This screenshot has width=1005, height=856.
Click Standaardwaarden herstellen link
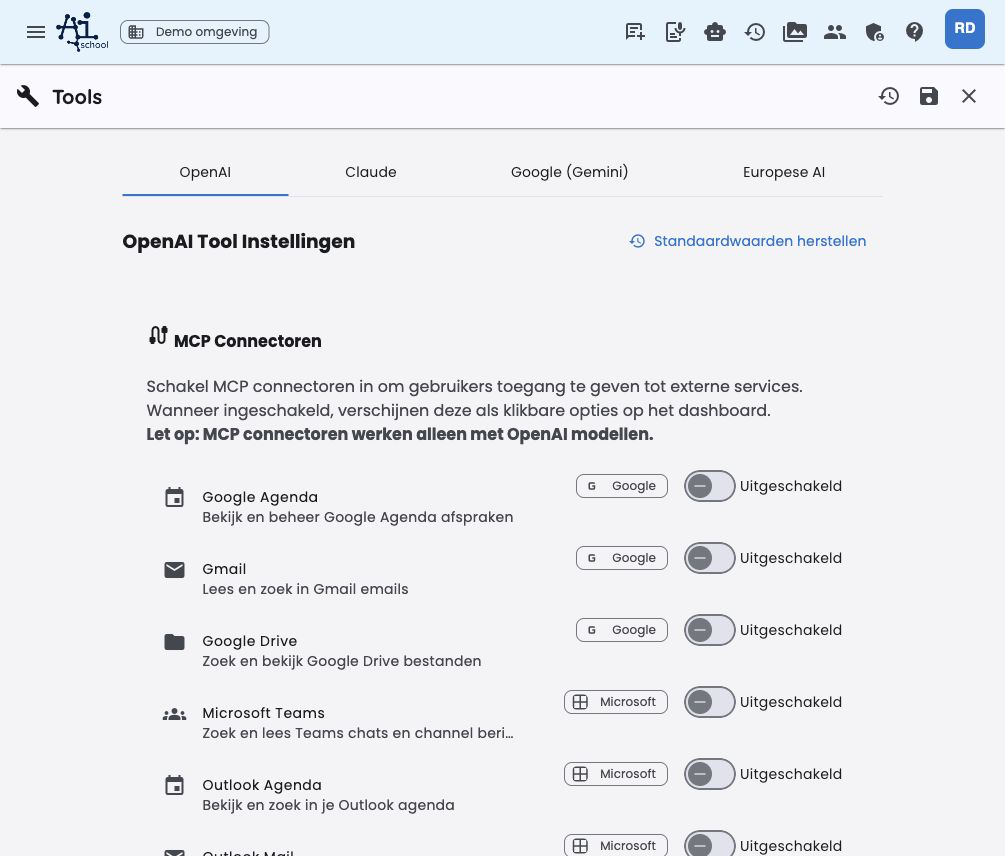[x=747, y=241]
